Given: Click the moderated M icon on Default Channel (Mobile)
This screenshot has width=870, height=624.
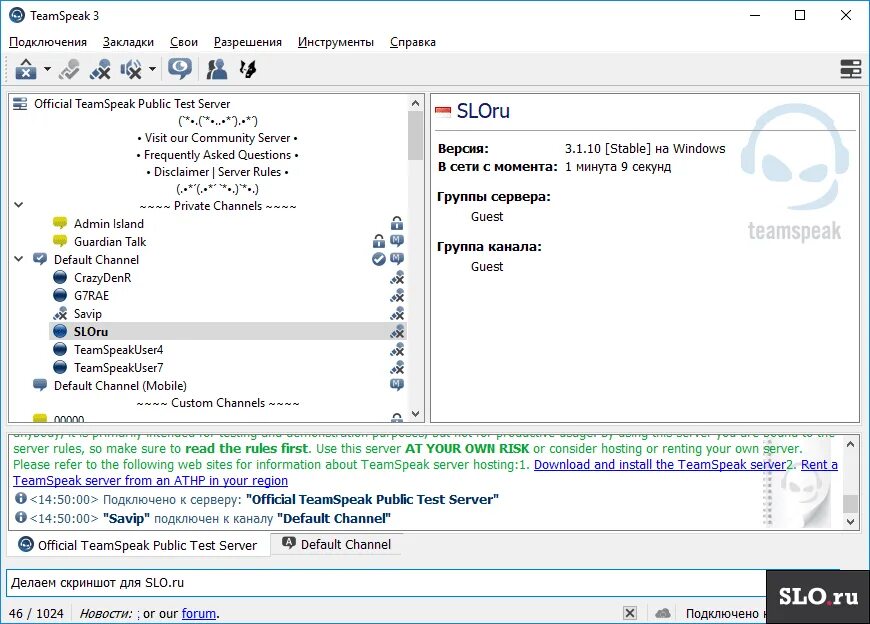Looking at the screenshot, I should 397,384.
